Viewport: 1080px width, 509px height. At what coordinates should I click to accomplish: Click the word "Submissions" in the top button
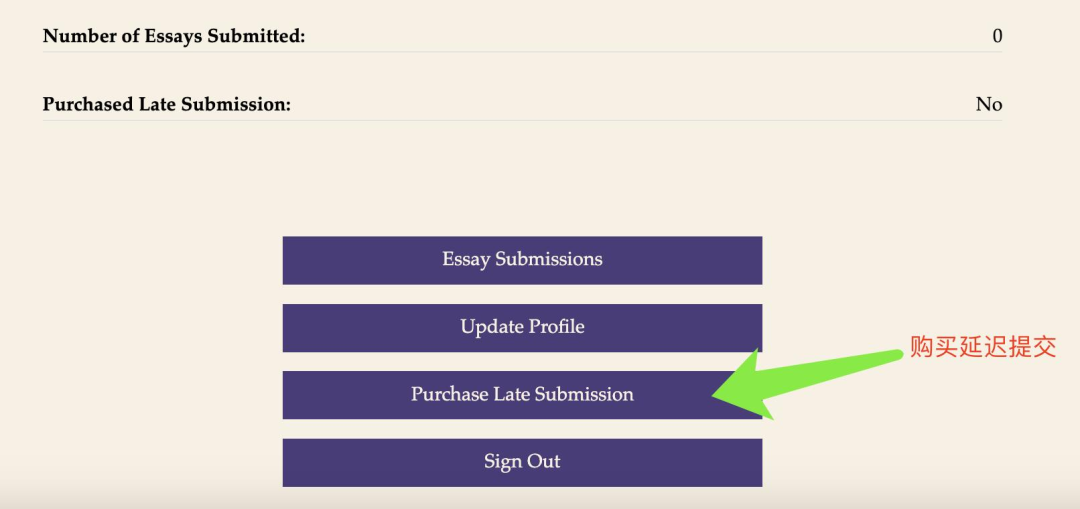point(549,259)
